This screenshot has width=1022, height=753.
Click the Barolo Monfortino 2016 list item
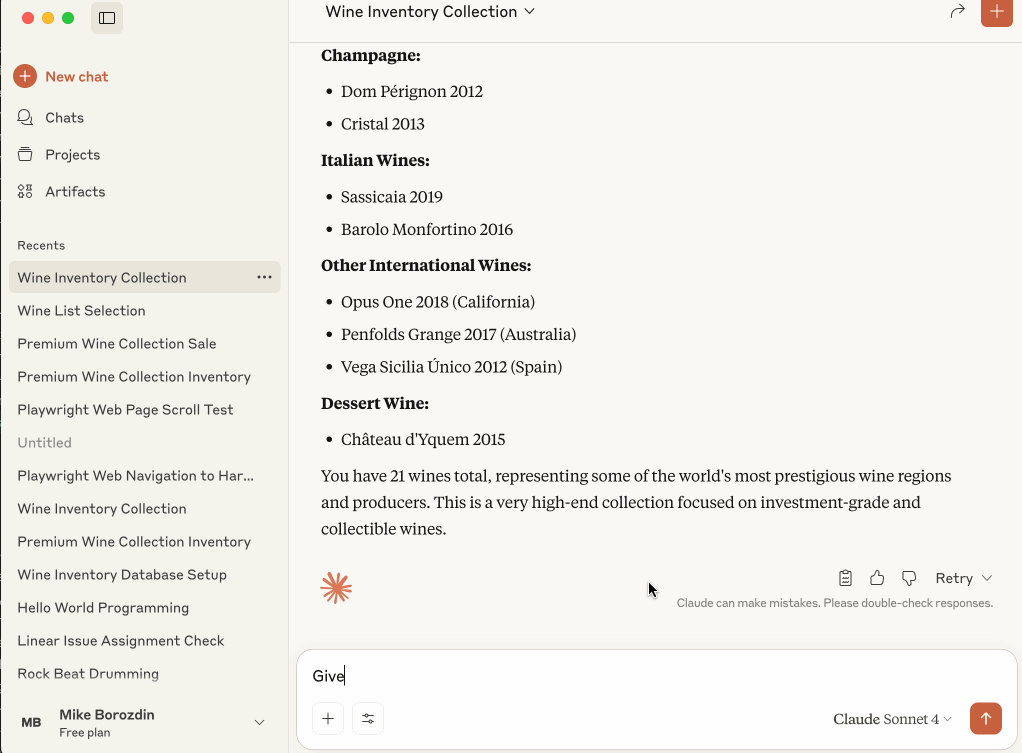click(x=427, y=229)
